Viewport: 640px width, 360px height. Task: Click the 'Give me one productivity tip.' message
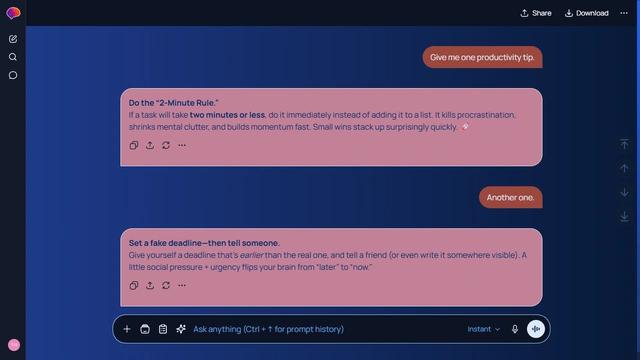[482, 57]
